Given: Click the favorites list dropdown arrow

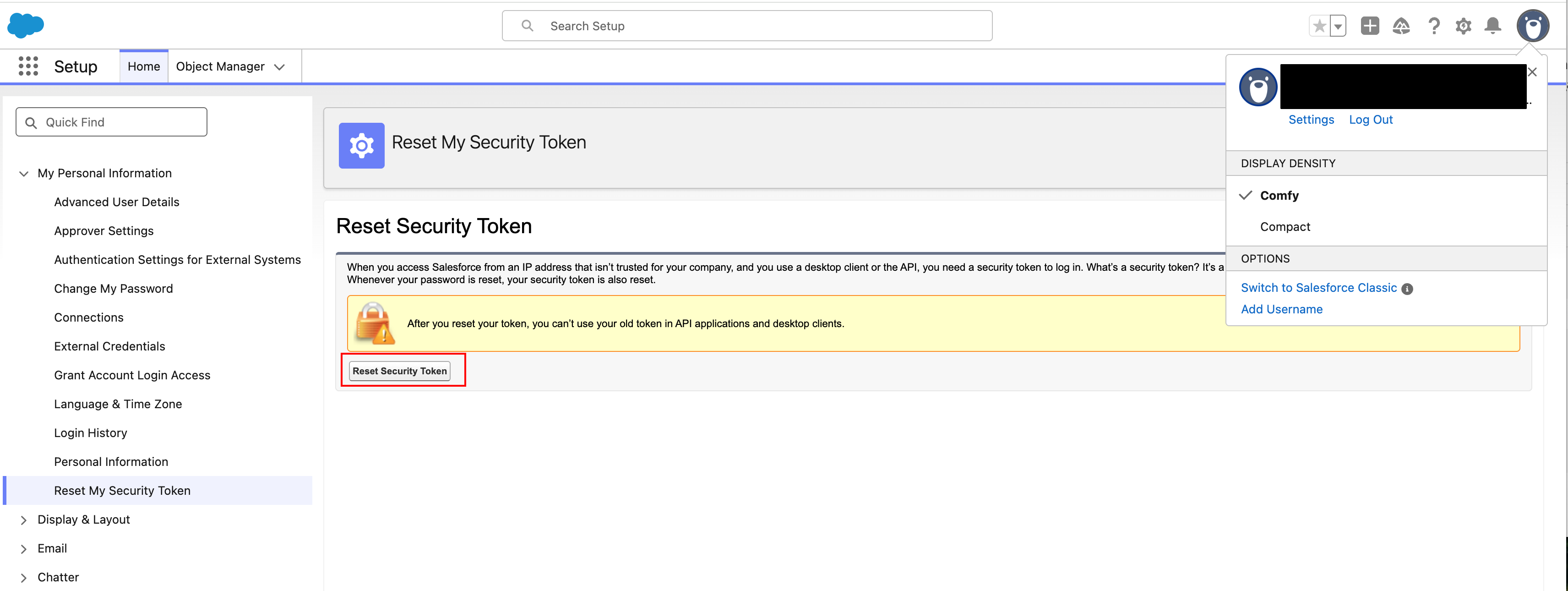Looking at the screenshot, I should [x=1337, y=26].
